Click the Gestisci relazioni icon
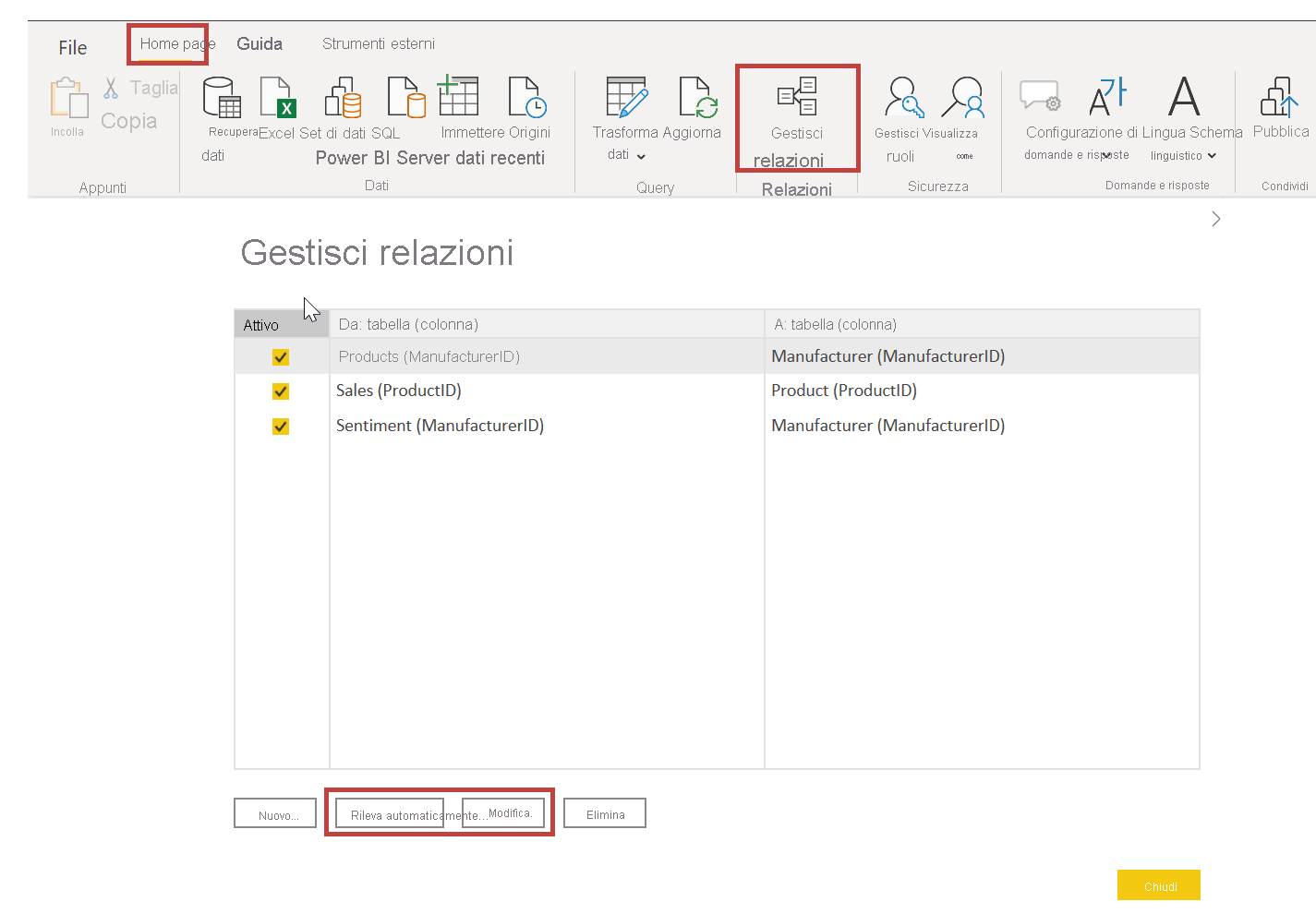Screen dimensions: 1316x914 [x=797, y=97]
